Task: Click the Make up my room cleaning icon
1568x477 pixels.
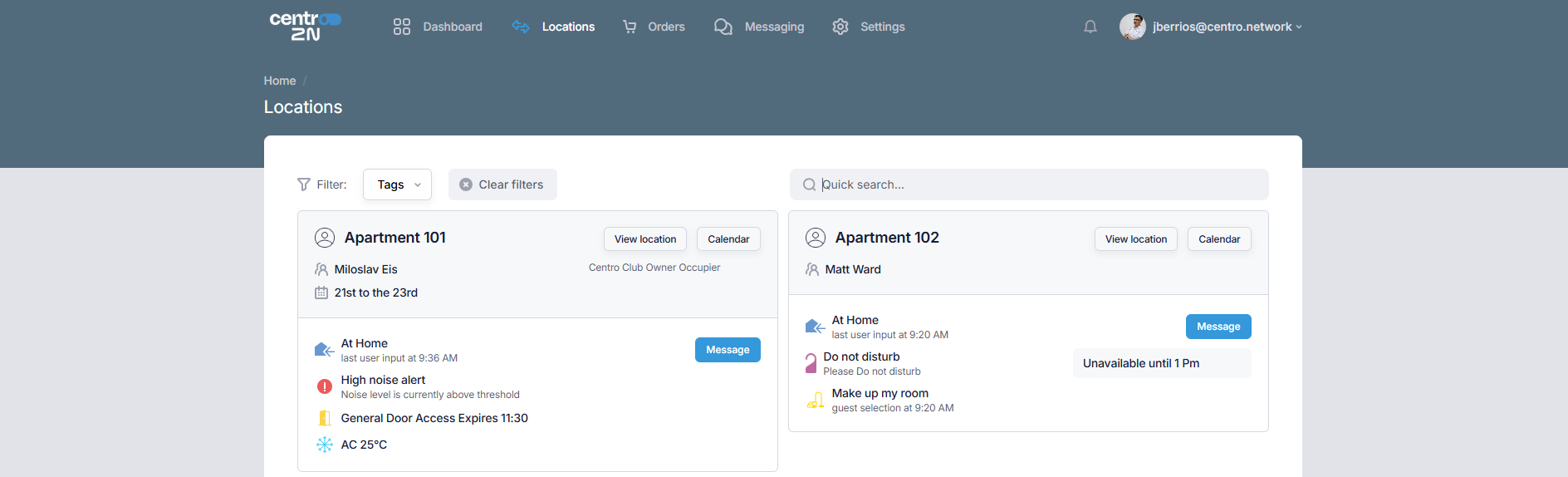Action: (x=816, y=400)
